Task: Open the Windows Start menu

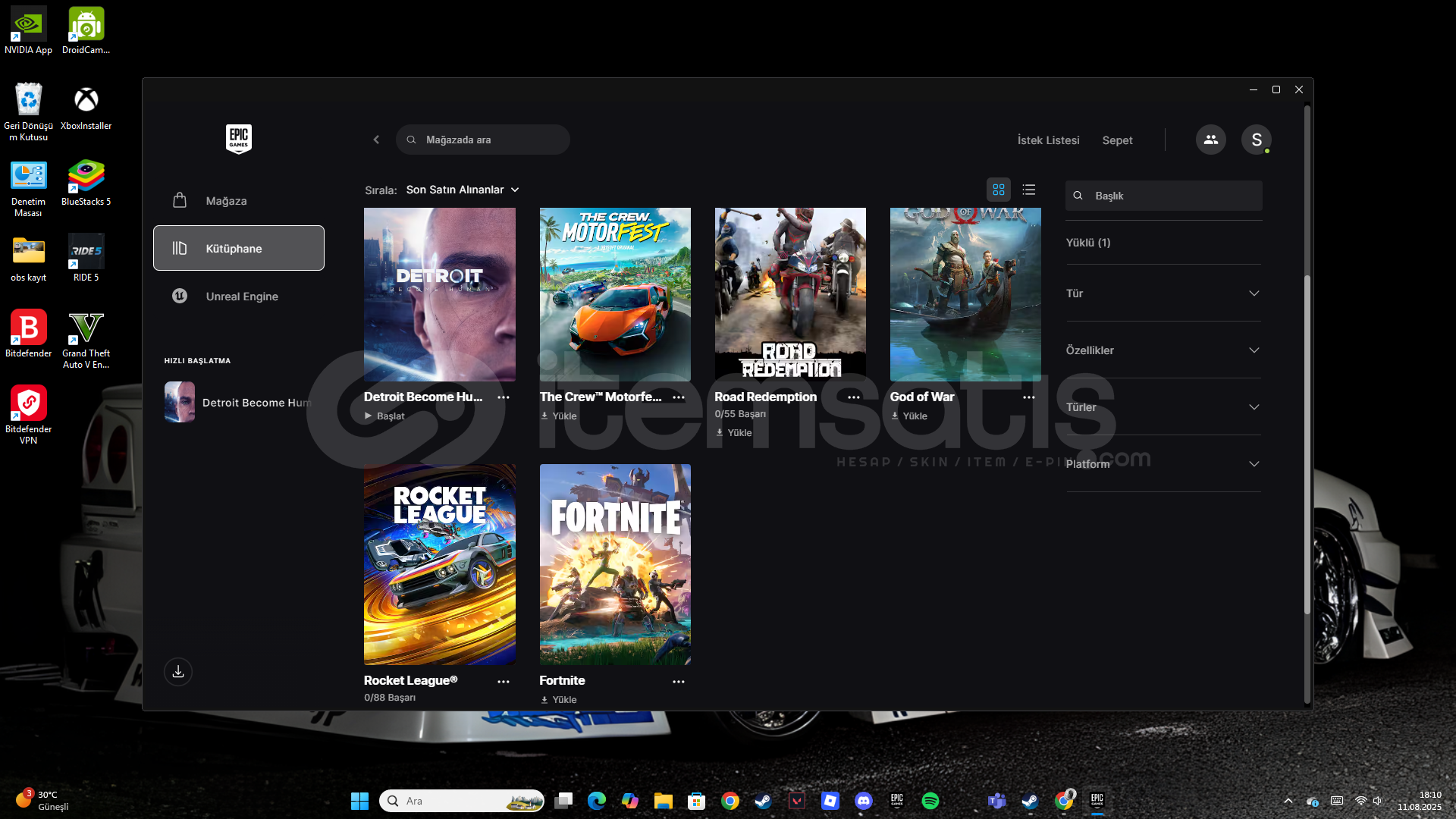Action: (359, 801)
